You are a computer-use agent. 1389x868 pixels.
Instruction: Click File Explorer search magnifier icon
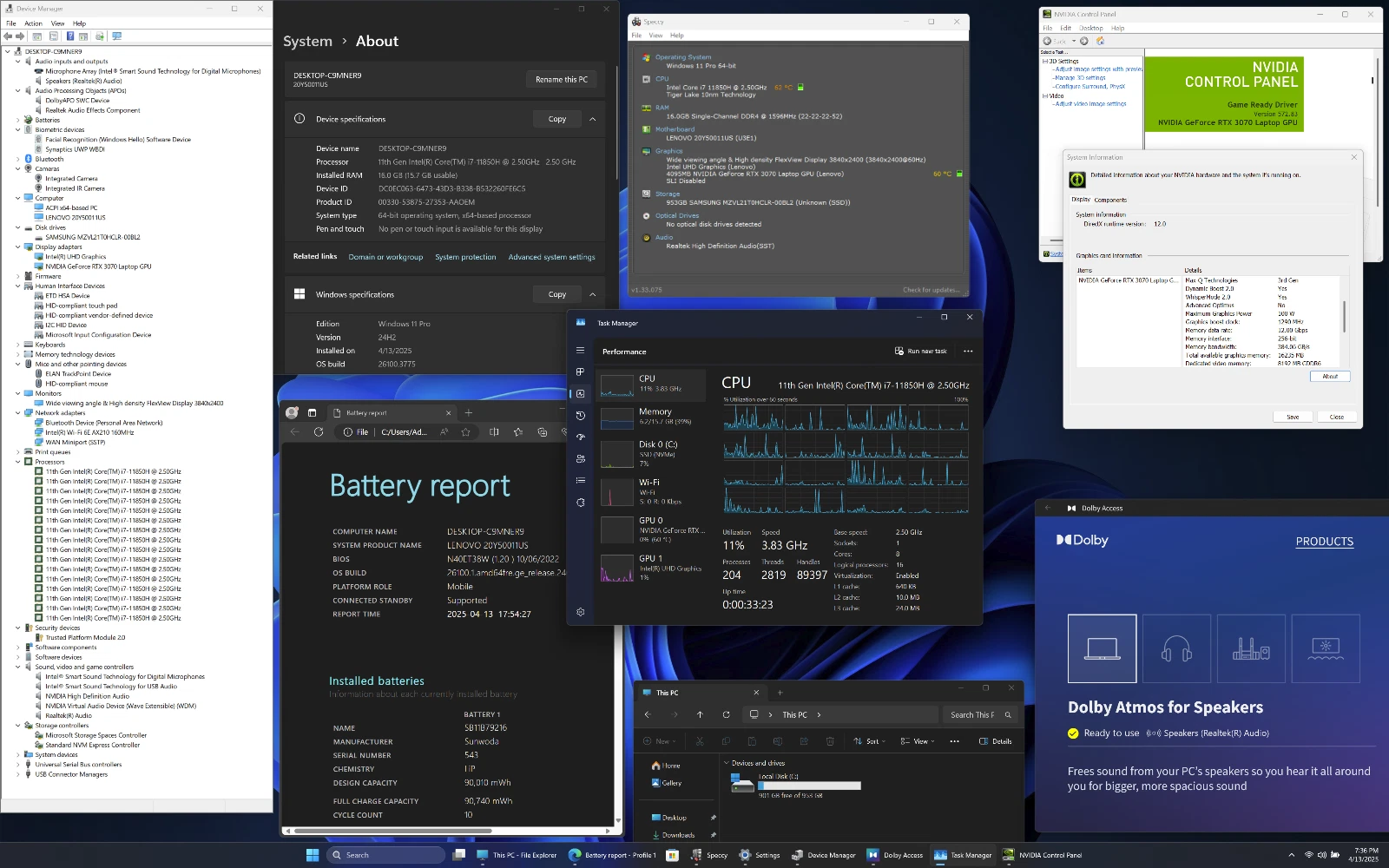tap(1008, 715)
